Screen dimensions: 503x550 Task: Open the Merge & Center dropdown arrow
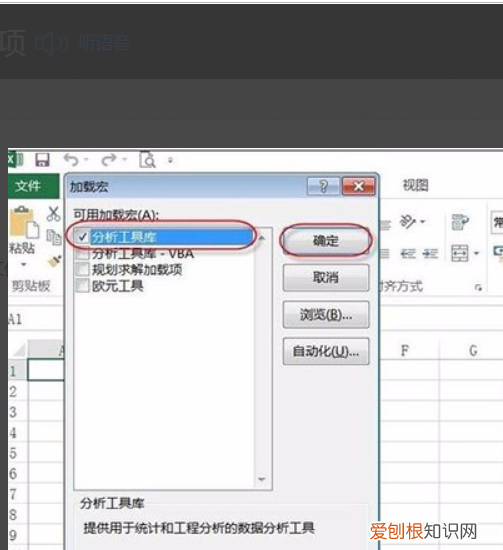(x=476, y=253)
